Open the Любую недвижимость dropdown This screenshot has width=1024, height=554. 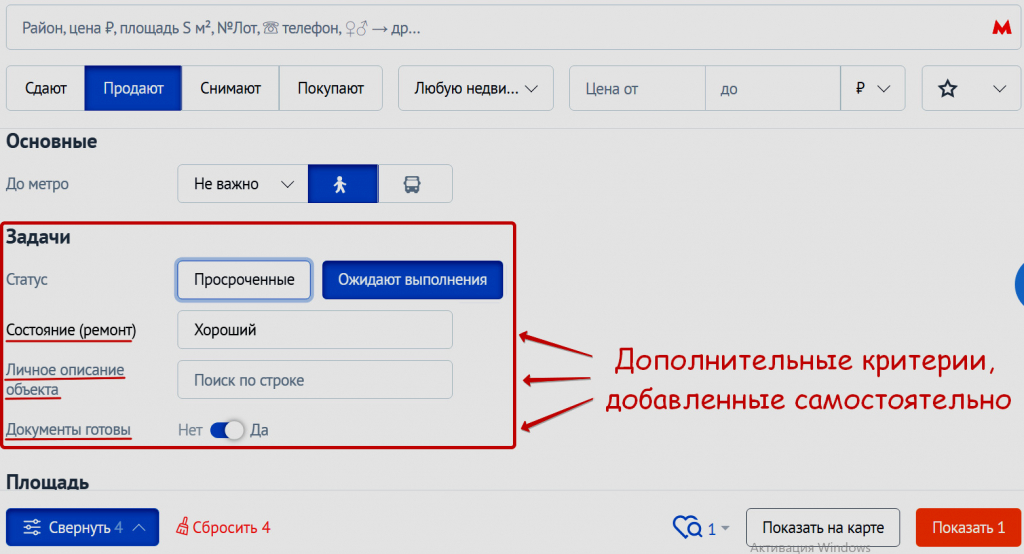click(476, 88)
